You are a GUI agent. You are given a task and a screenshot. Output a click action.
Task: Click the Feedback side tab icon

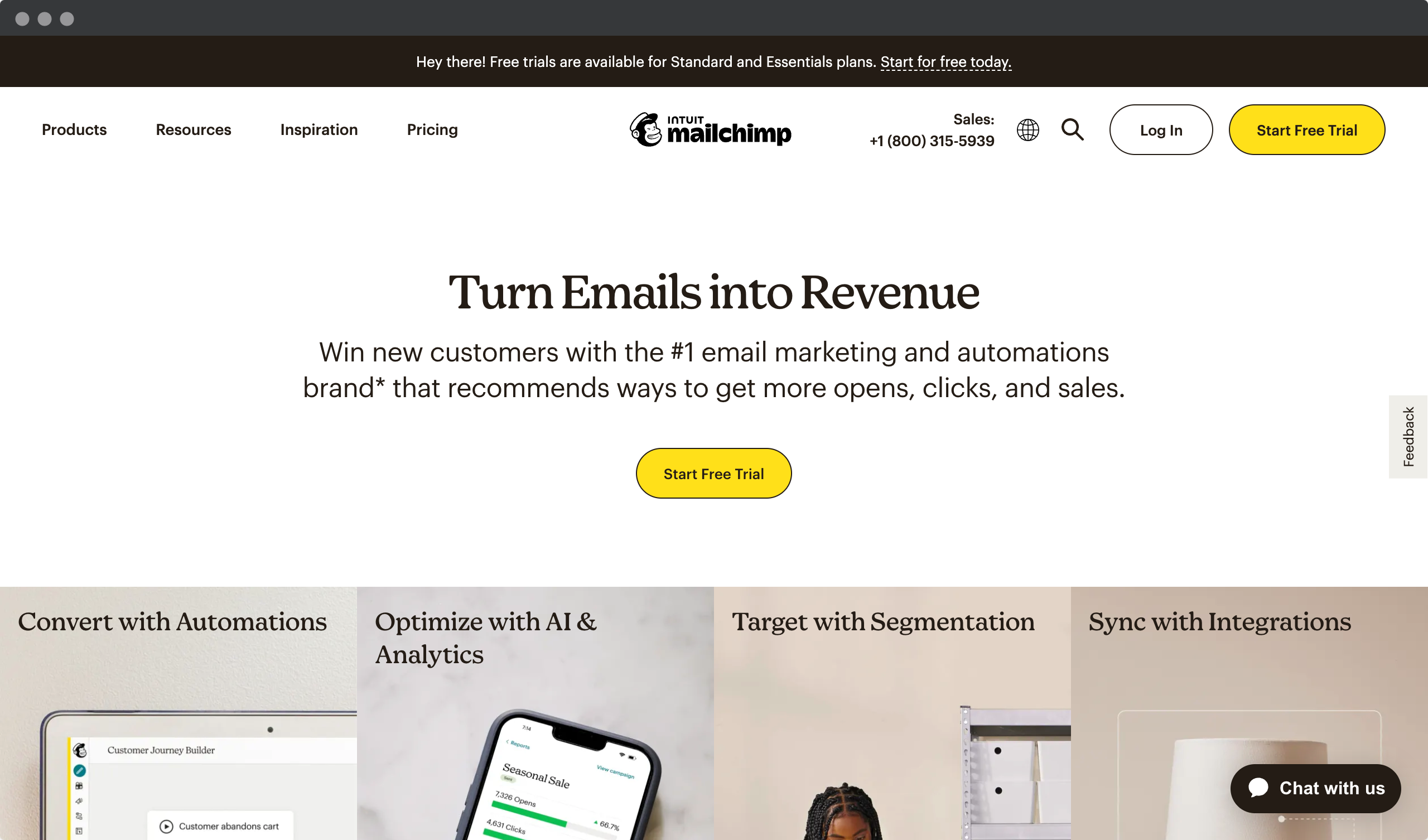point(1410,435)
